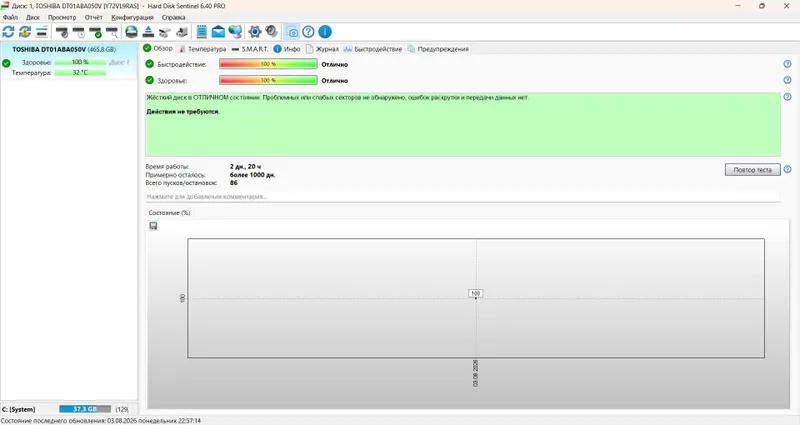Image resolution: width=800 pixels, height=425 pixels.
Task: Click the Время работы value 2 дн., 20 ч
Action: point(245,166)
